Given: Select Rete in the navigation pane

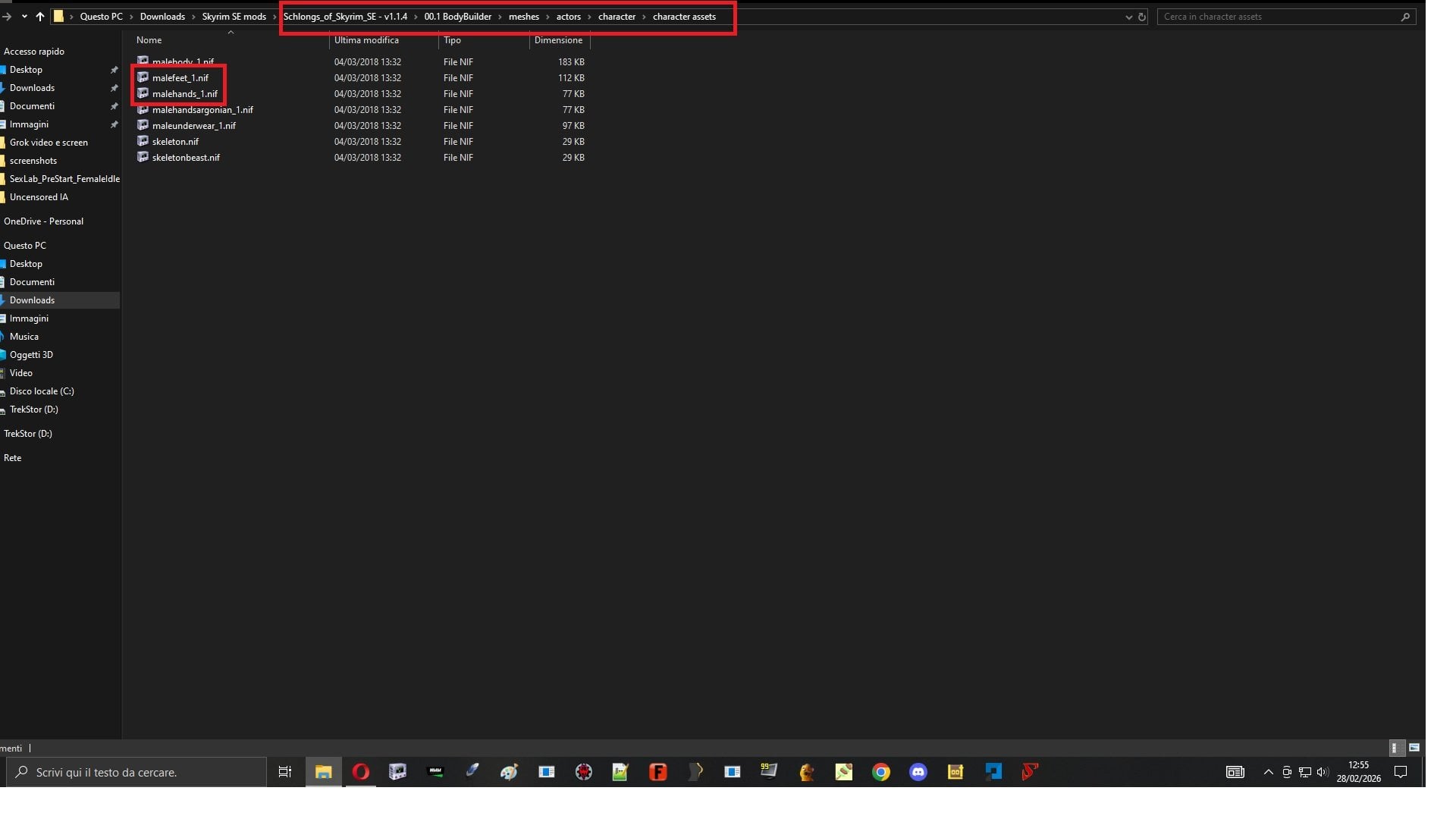Looking at the screenshot, I should pos(13,458).
